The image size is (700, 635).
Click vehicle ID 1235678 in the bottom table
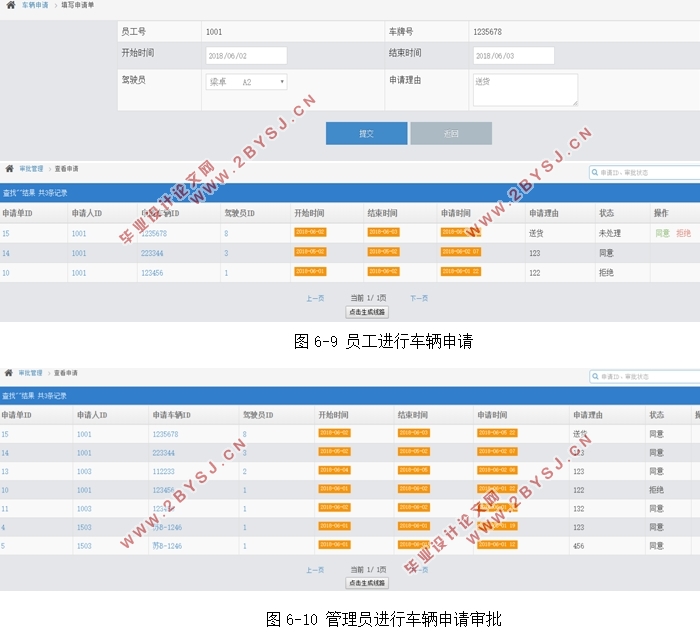click(x=165, y=434)
